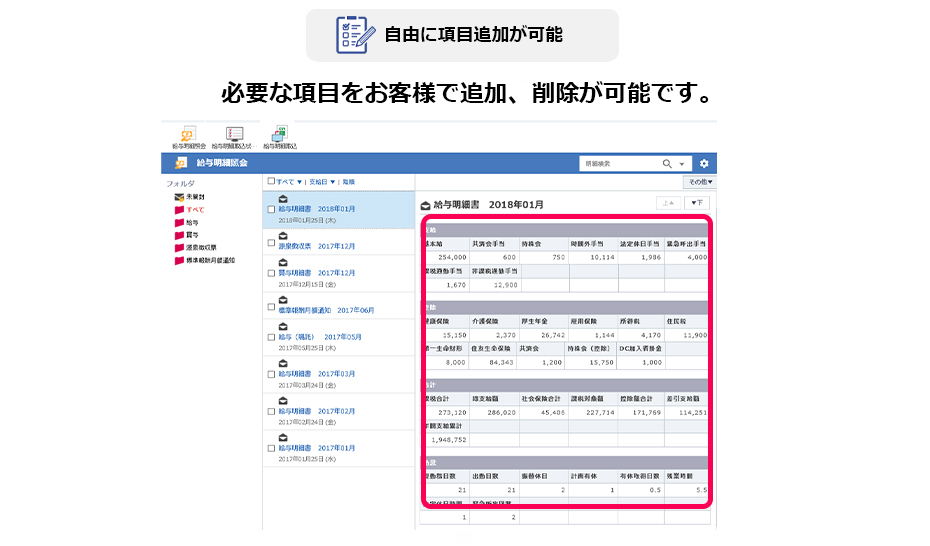The width and height of the screenshot is (930, 546).
Task: Check the 給与明細書 2017年01月 row checkbox
Action: coord(271,449)
